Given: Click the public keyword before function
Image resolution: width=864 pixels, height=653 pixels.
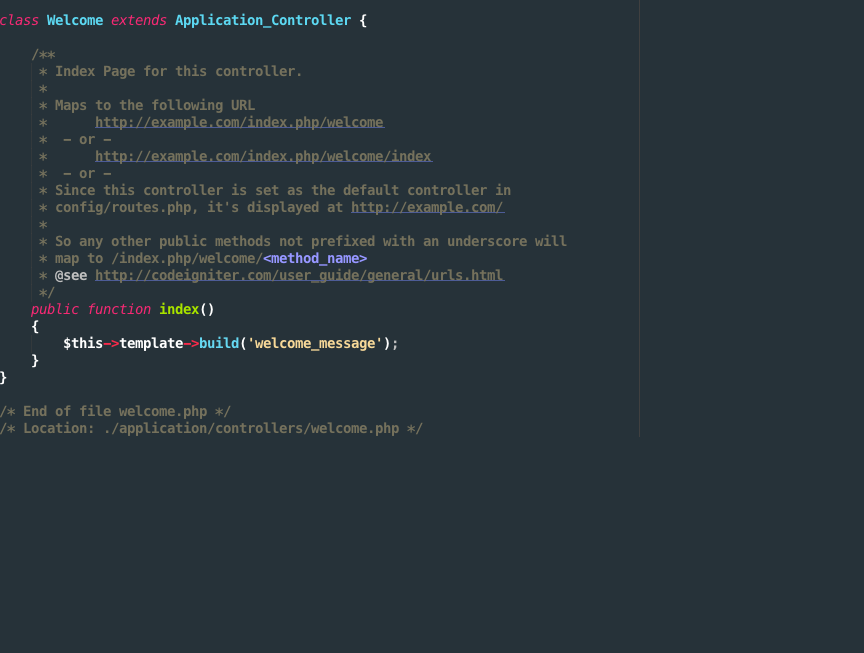Looking at the screenshot, I should pyautogui.click(x=55, y=309).
